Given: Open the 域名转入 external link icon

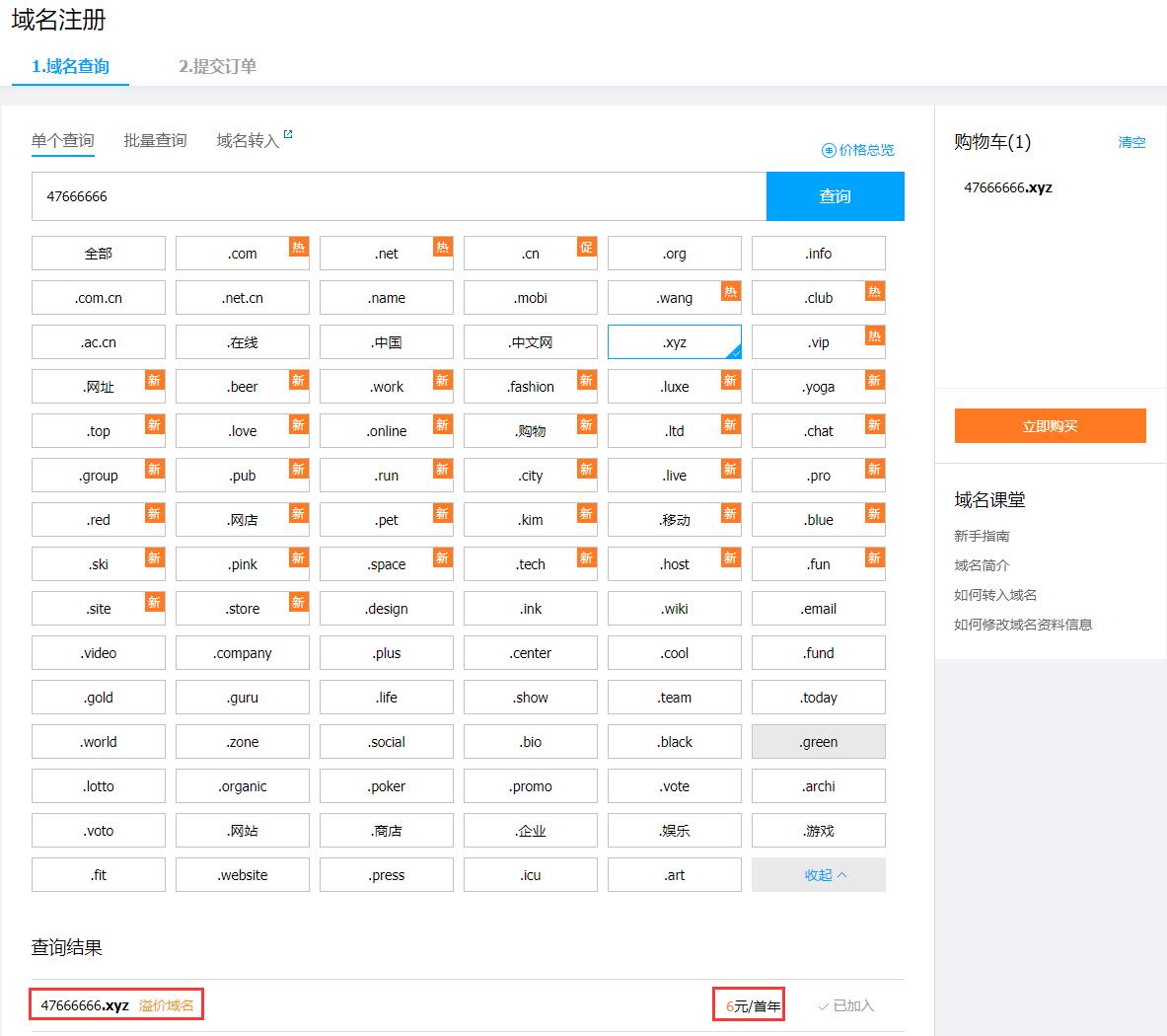Looking at the screenshot, I should point(288,135).
